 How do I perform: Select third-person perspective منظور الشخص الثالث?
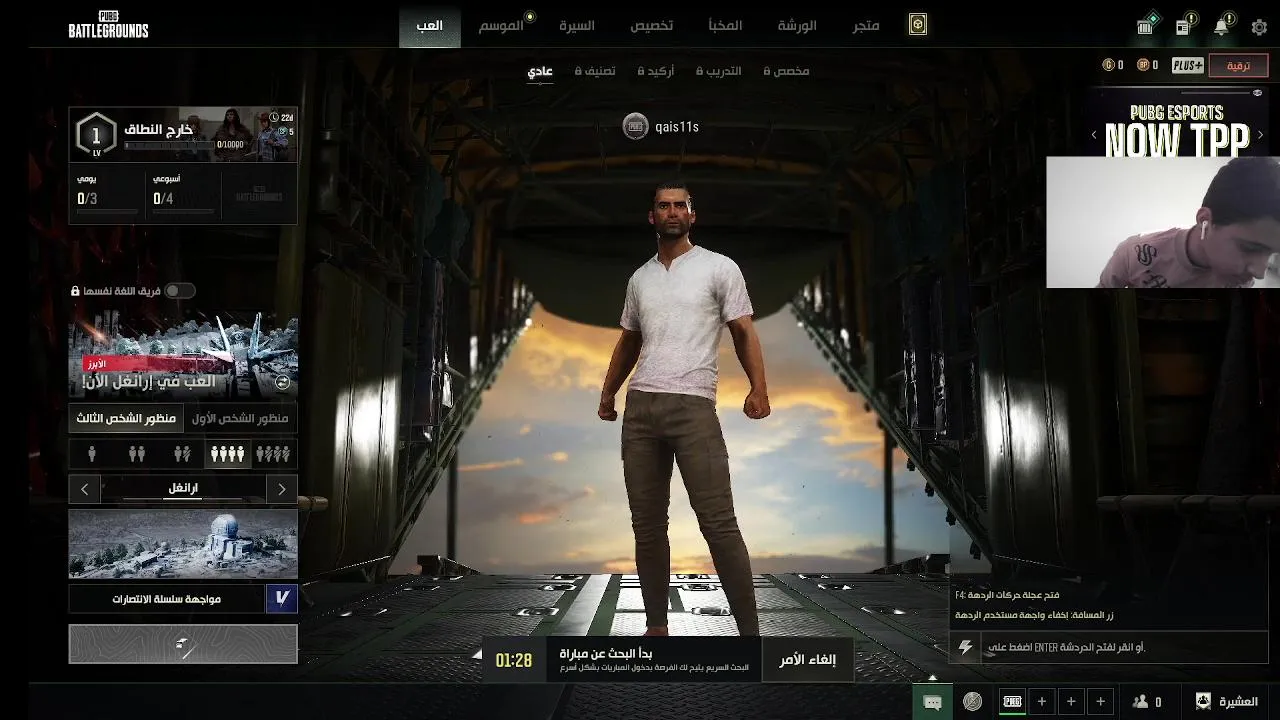tap(126, 418)
